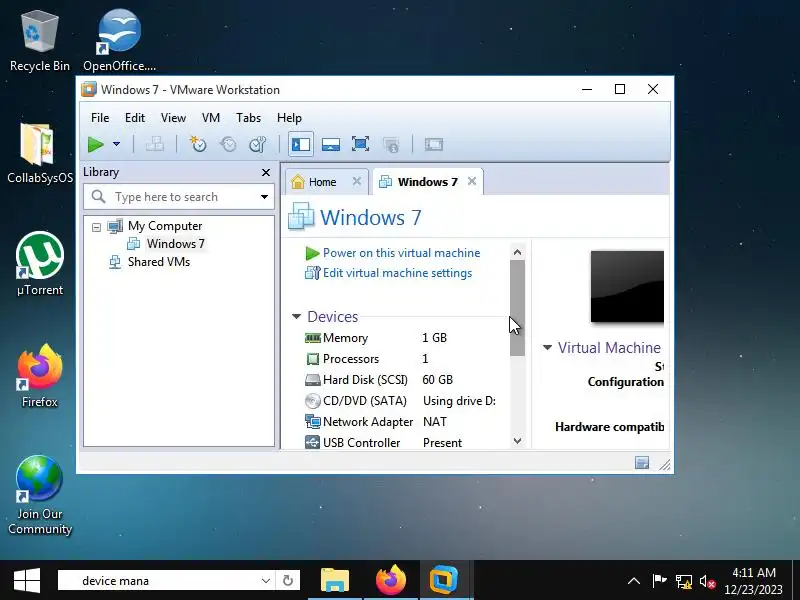Viewport: 800px width, 600px height.
Task: Click the VMware Workstation taskbar icon
Action: coord(444,581)
